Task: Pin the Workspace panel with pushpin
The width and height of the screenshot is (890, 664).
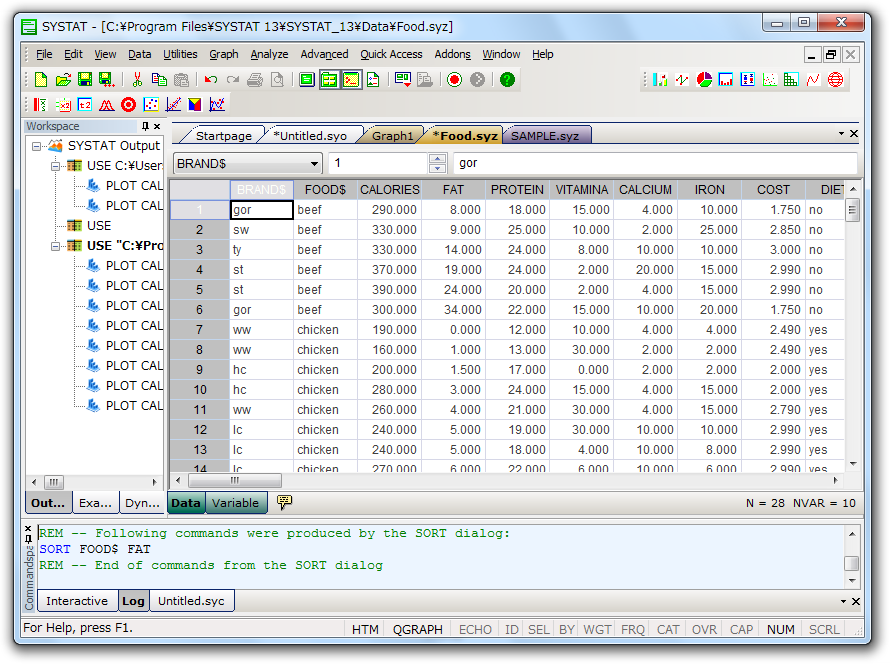Action: [145, 126]
